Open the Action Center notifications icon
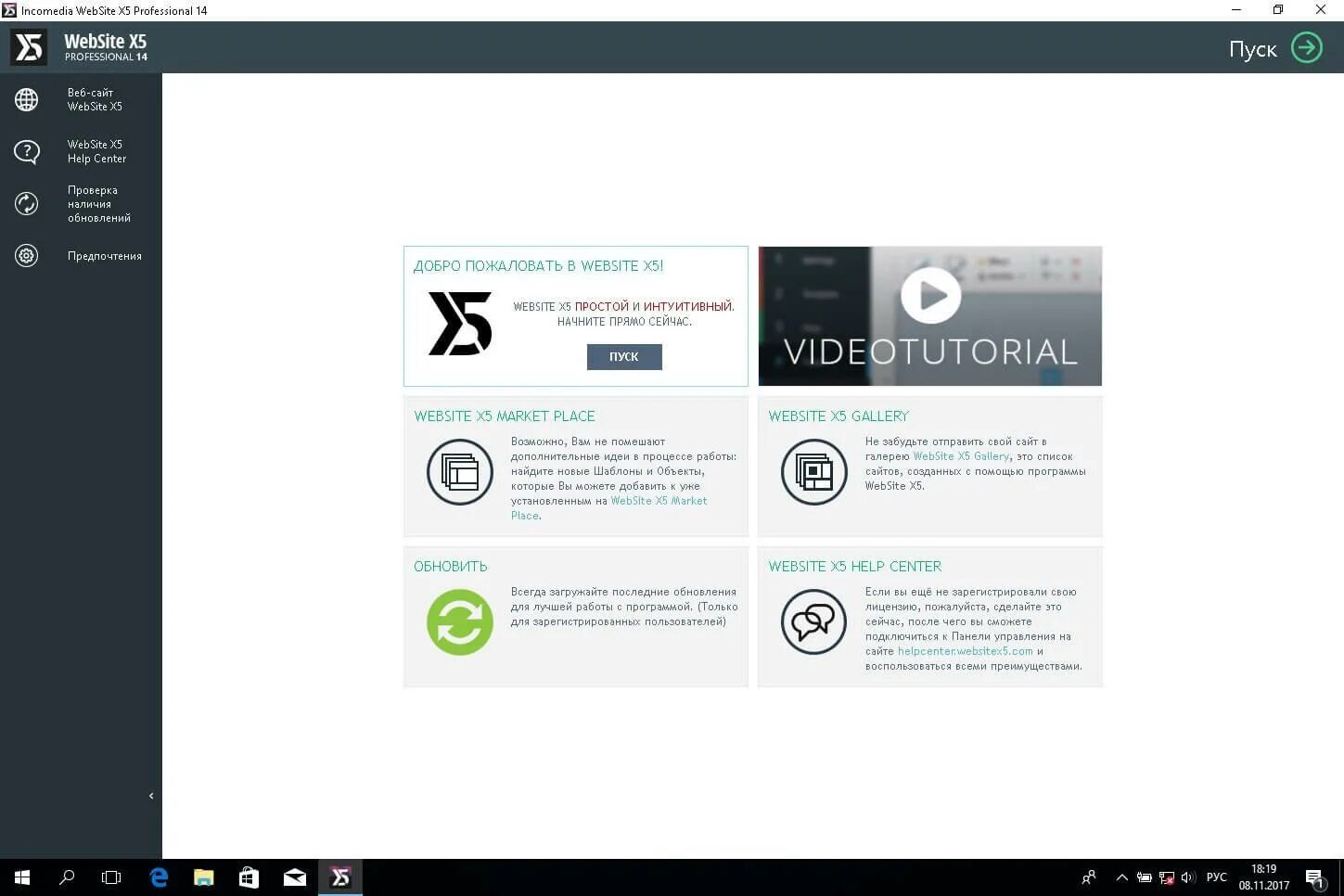This screenshot has height=896, width=1344. (x=1315, y=877)
